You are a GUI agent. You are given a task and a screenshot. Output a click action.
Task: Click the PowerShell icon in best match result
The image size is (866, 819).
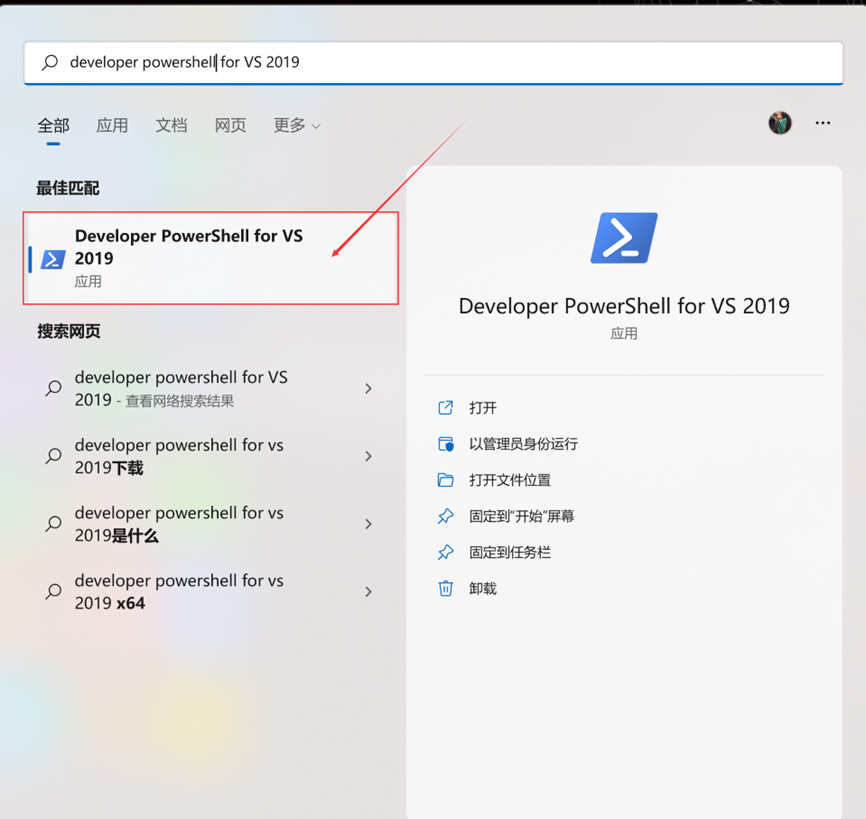[54, 259]
